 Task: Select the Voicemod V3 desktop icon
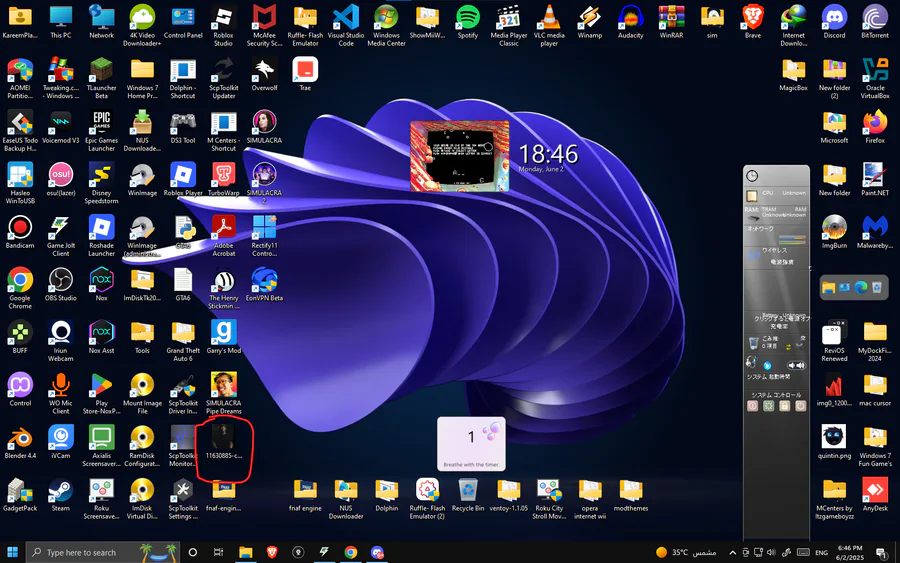click(x=61, y=127)
